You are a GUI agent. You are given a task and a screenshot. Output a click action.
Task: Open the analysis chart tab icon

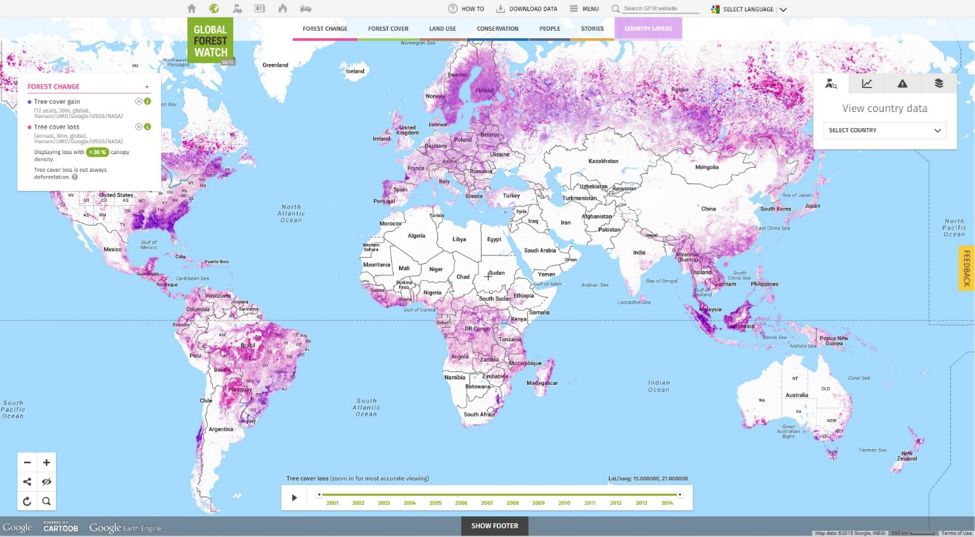pos(867,84)
